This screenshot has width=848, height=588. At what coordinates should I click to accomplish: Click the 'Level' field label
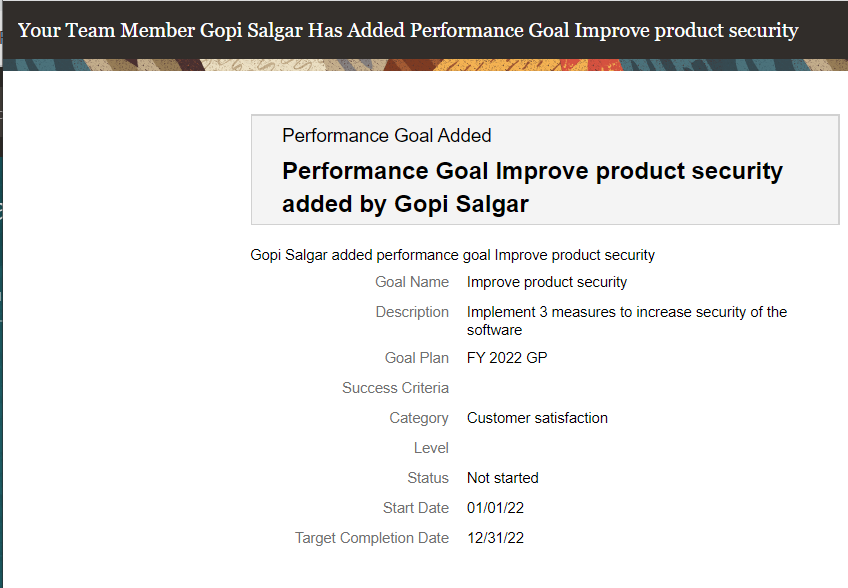click(x=431, y=448)
